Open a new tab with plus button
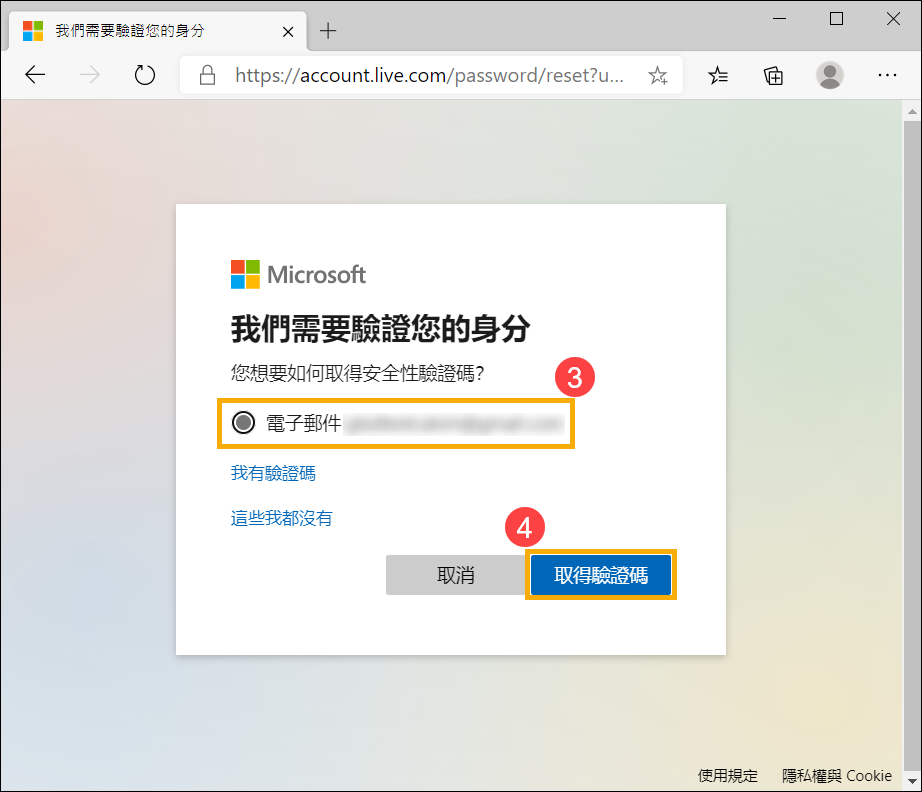922x792 pixels. [328, 31]
